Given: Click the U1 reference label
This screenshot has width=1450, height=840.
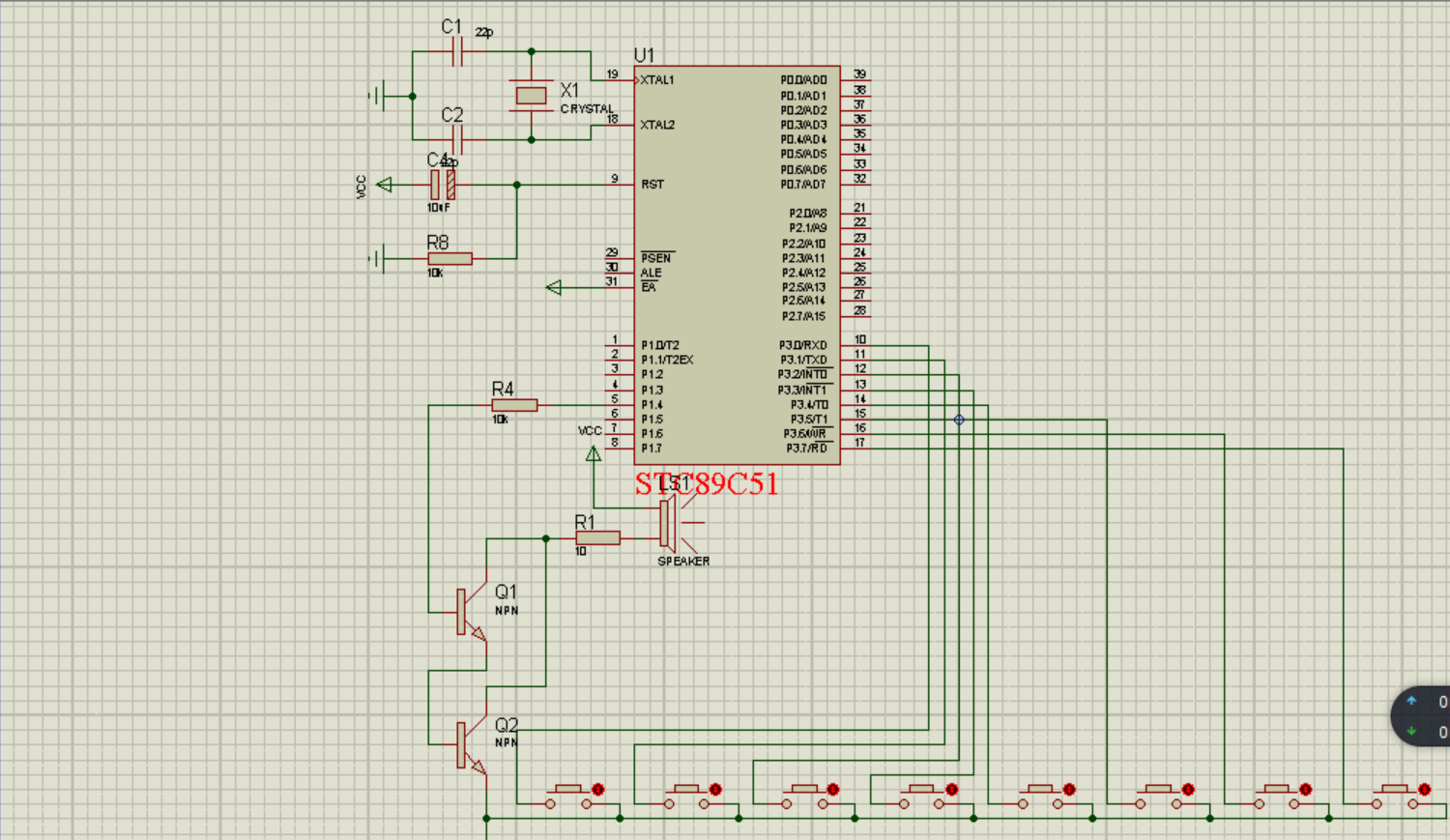Looking at the screenshot, I should tap(644, 55).
